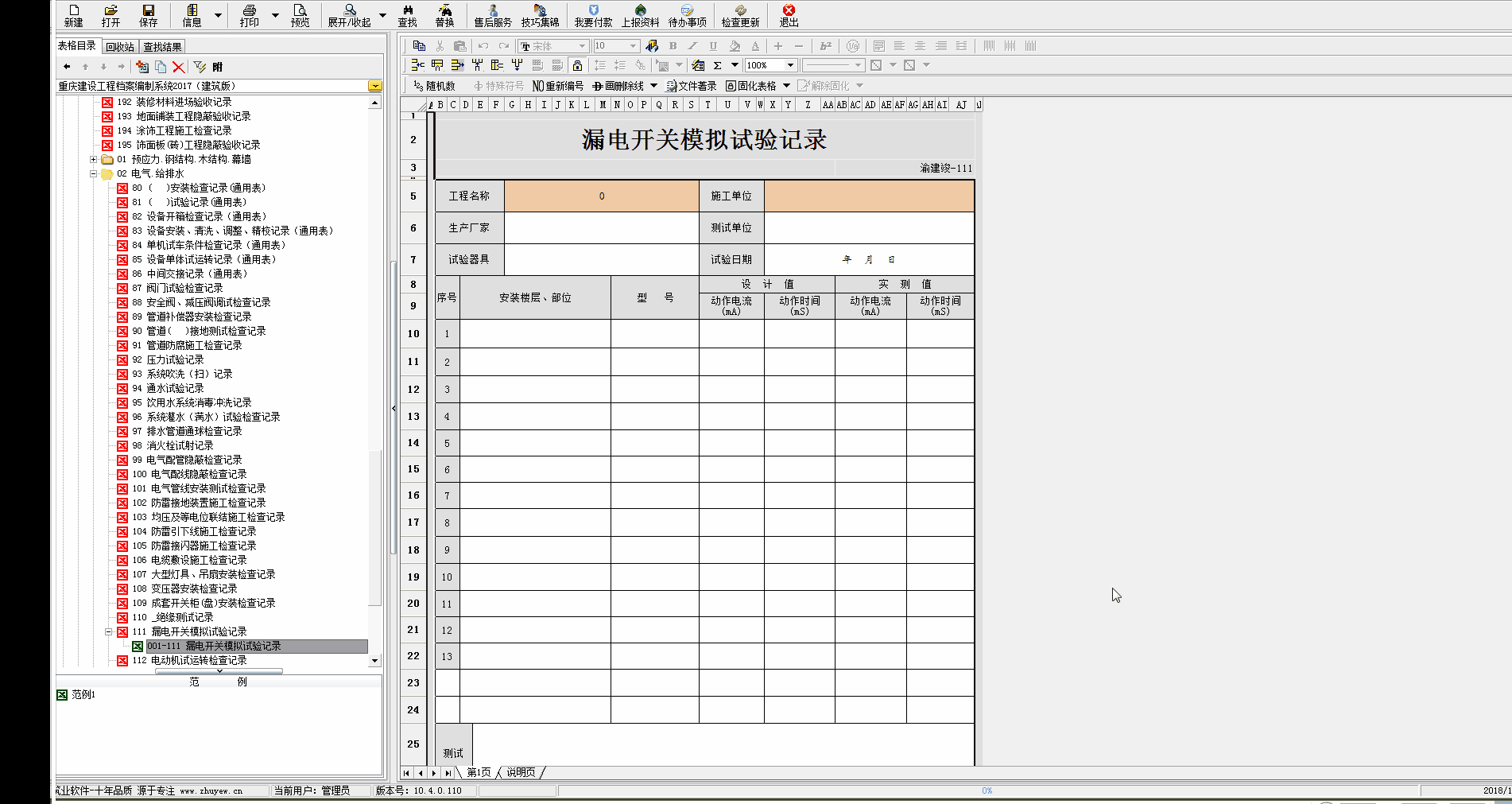Collapse tree item 111 漏电开关模拟试验记录

[109, 631]
